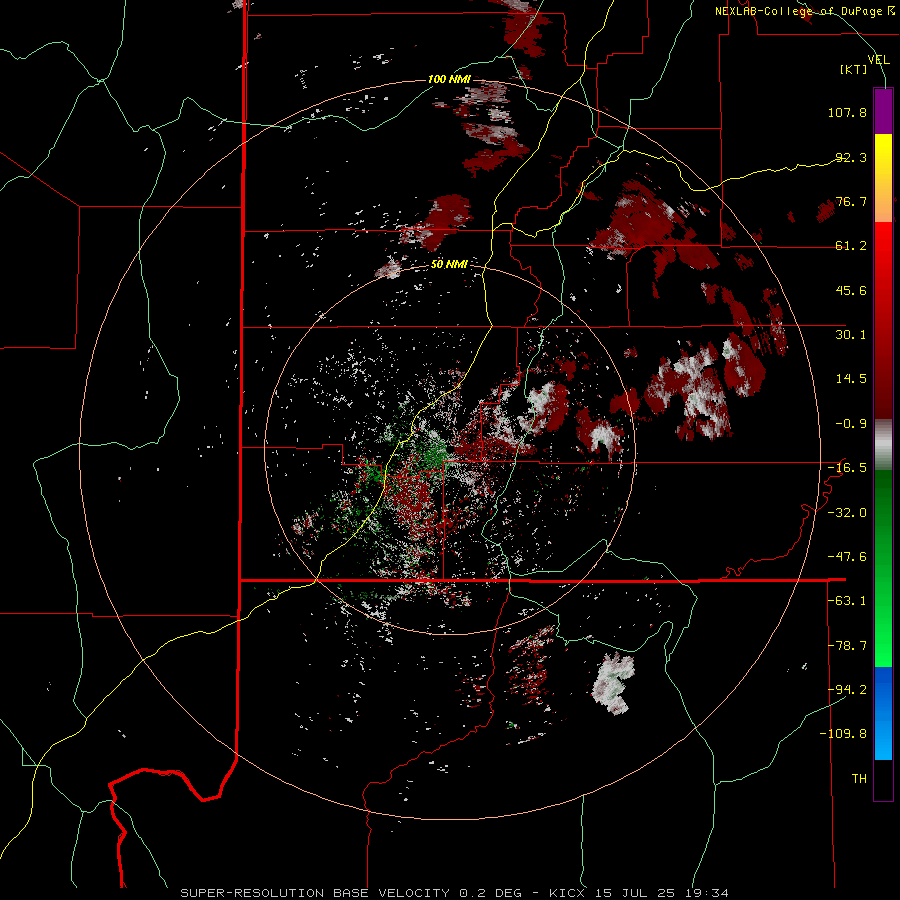This screenshot has height=900, width=900.
Task: Select the 92.3 velocity scale value
Action: pyautogui.click(x=851, y=157)
